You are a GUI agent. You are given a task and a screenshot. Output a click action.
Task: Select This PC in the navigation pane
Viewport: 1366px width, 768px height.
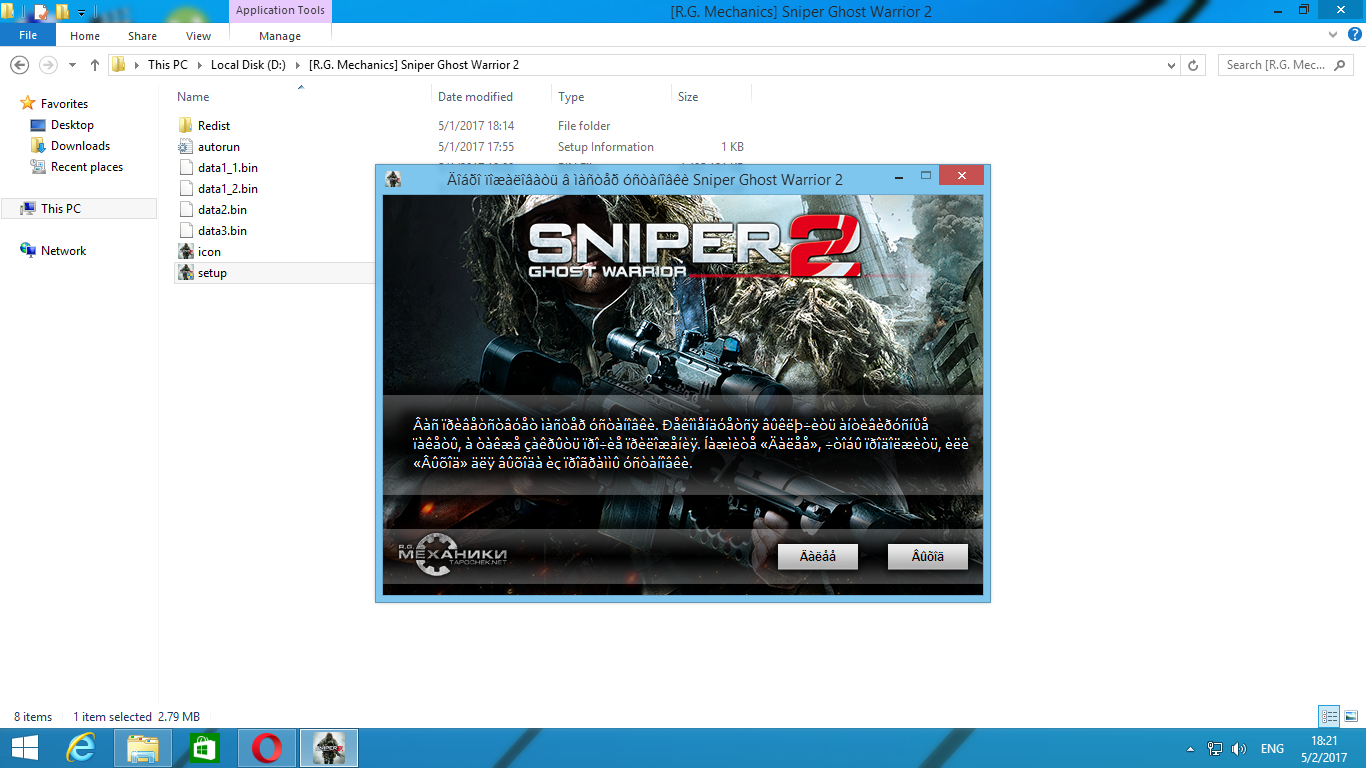pos(78,209)
